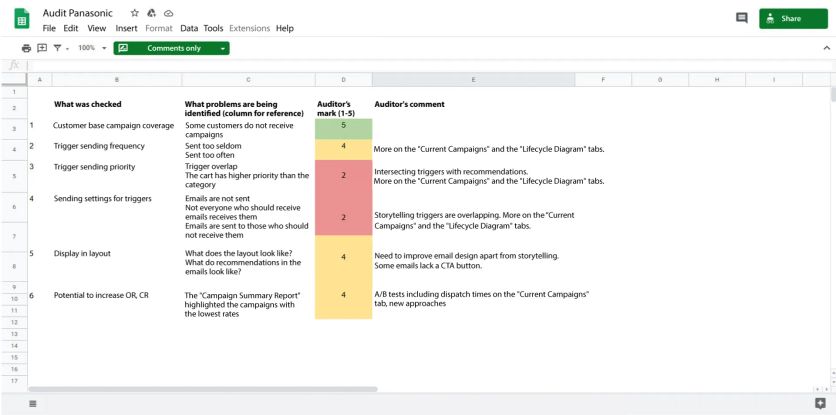Screen dimensions: 836x415
Task: Open the Extensions menu
Action: pyautogui.click(x=250, y=28)
